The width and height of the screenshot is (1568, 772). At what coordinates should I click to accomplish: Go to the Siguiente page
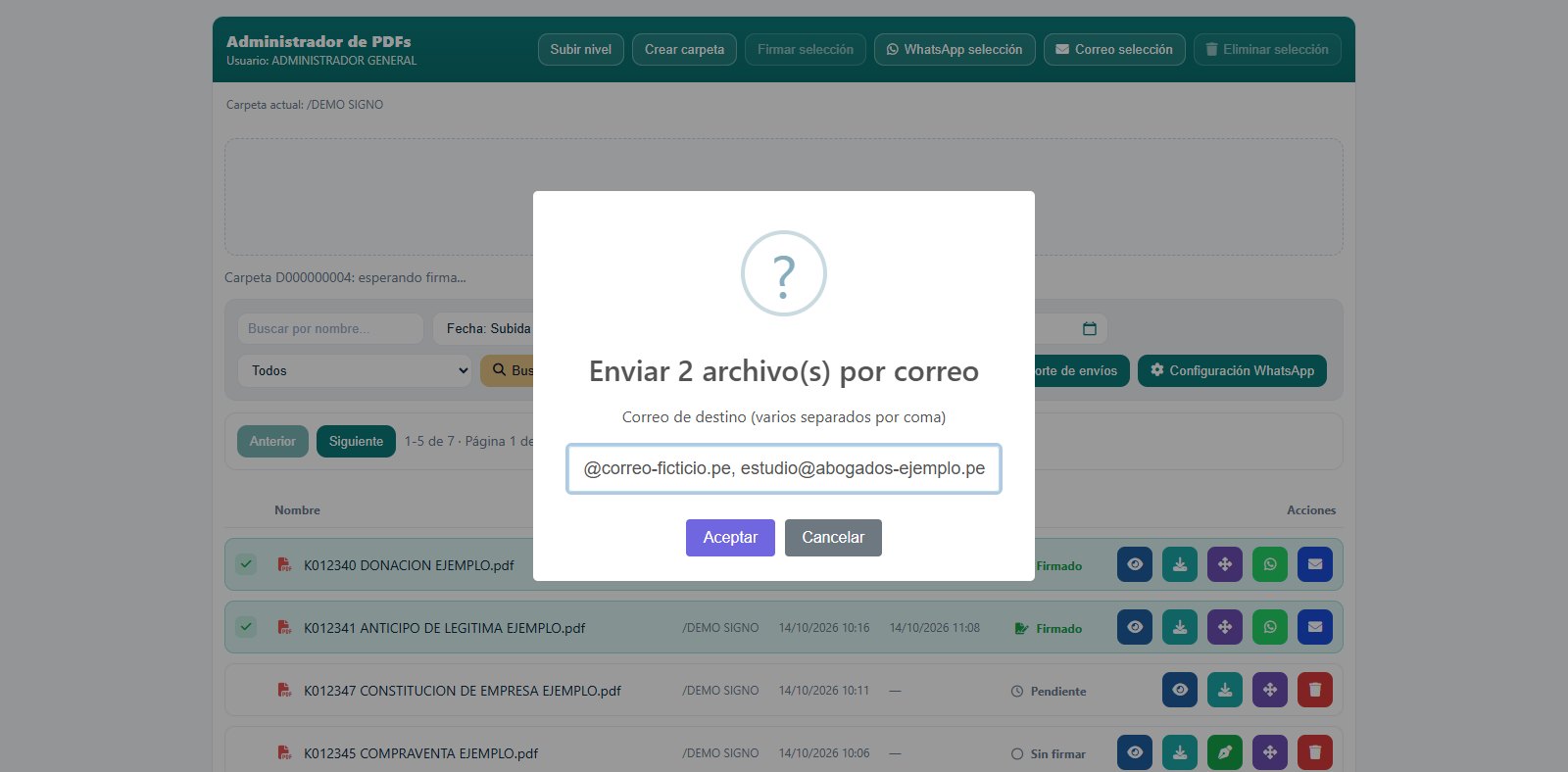356,441
